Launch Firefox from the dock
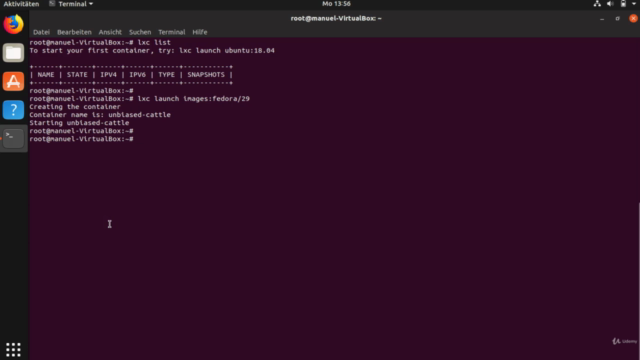This screenshot has height=360, width=640. coord(13,24)
